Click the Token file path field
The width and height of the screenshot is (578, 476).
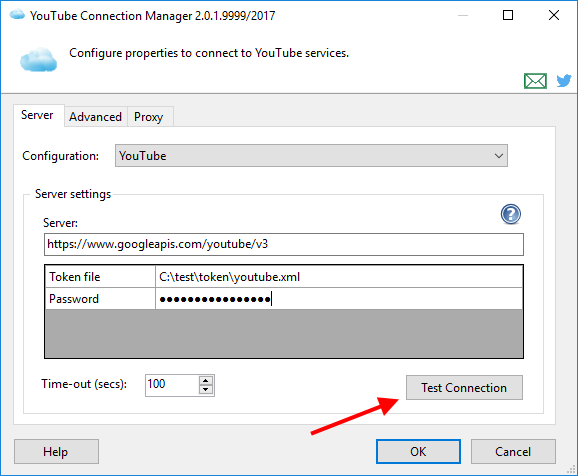click(x=339, y=277)
